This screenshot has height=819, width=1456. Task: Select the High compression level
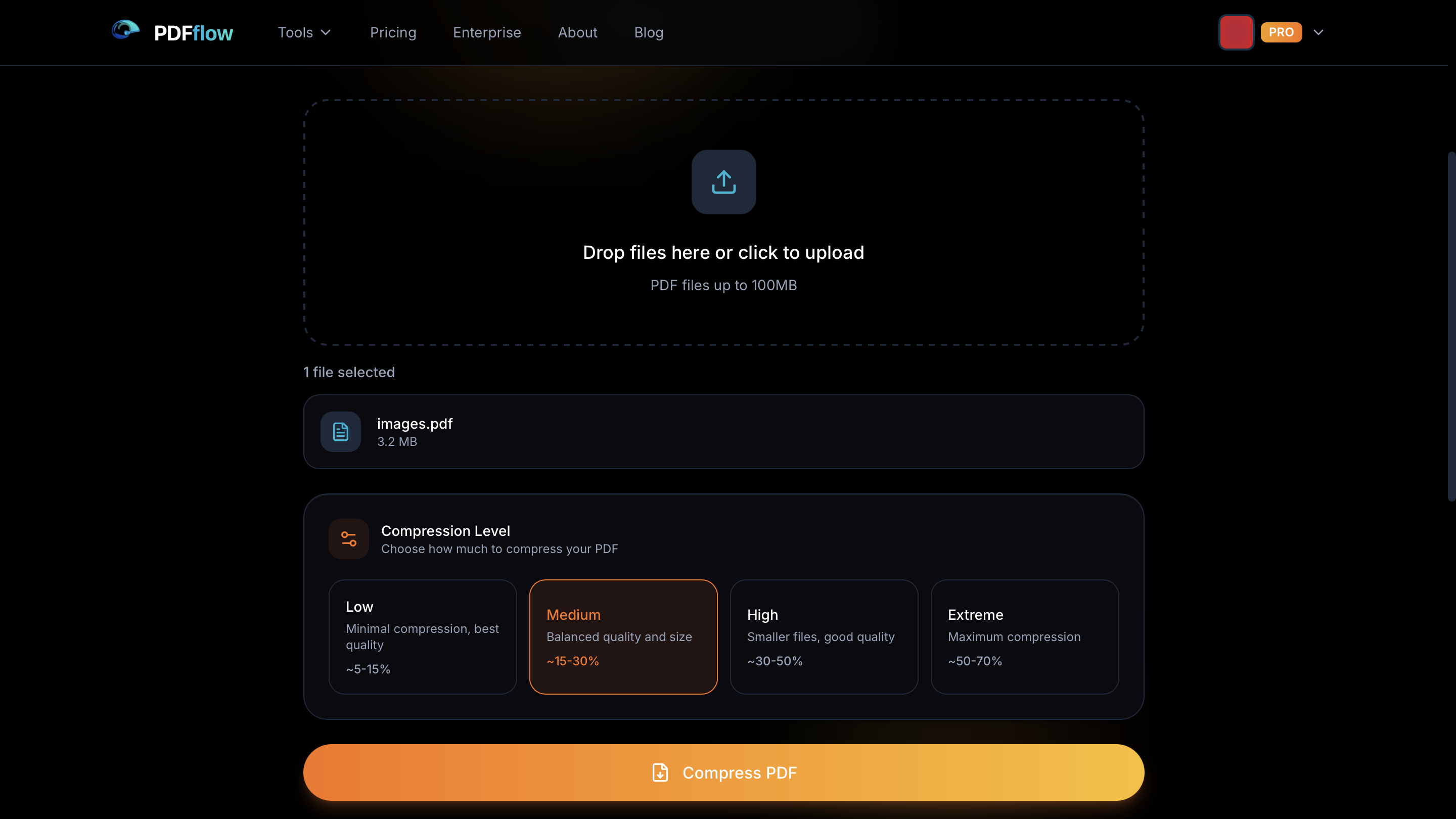pyautogui.click(x=824, y=636)
